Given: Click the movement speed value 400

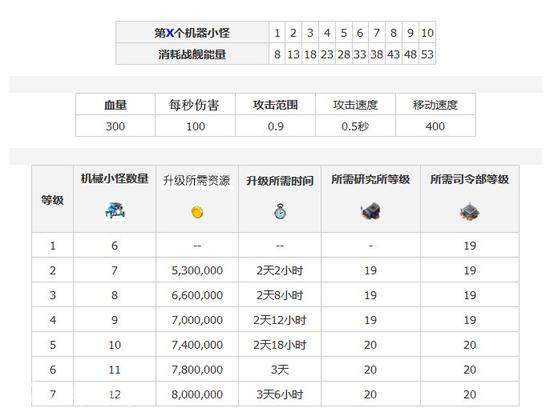Looking at the screenshot, I should click(x=435, y=126).
